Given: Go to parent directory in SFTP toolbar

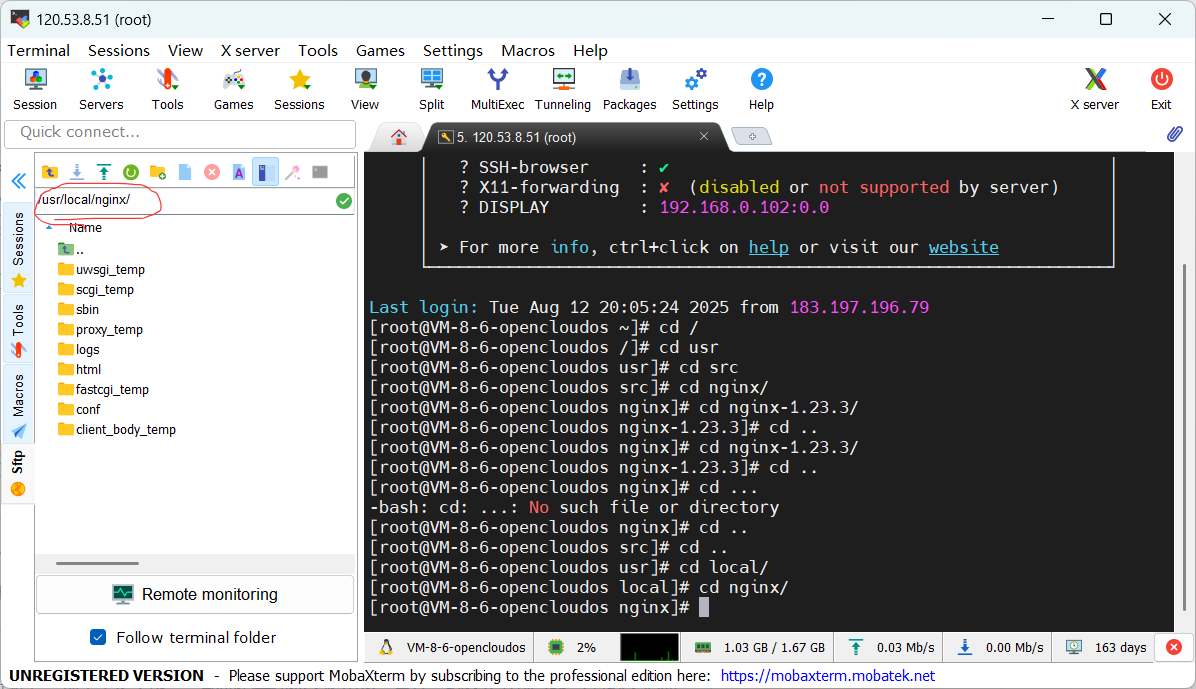Looking at the screenshot, I should click(50, 172).
